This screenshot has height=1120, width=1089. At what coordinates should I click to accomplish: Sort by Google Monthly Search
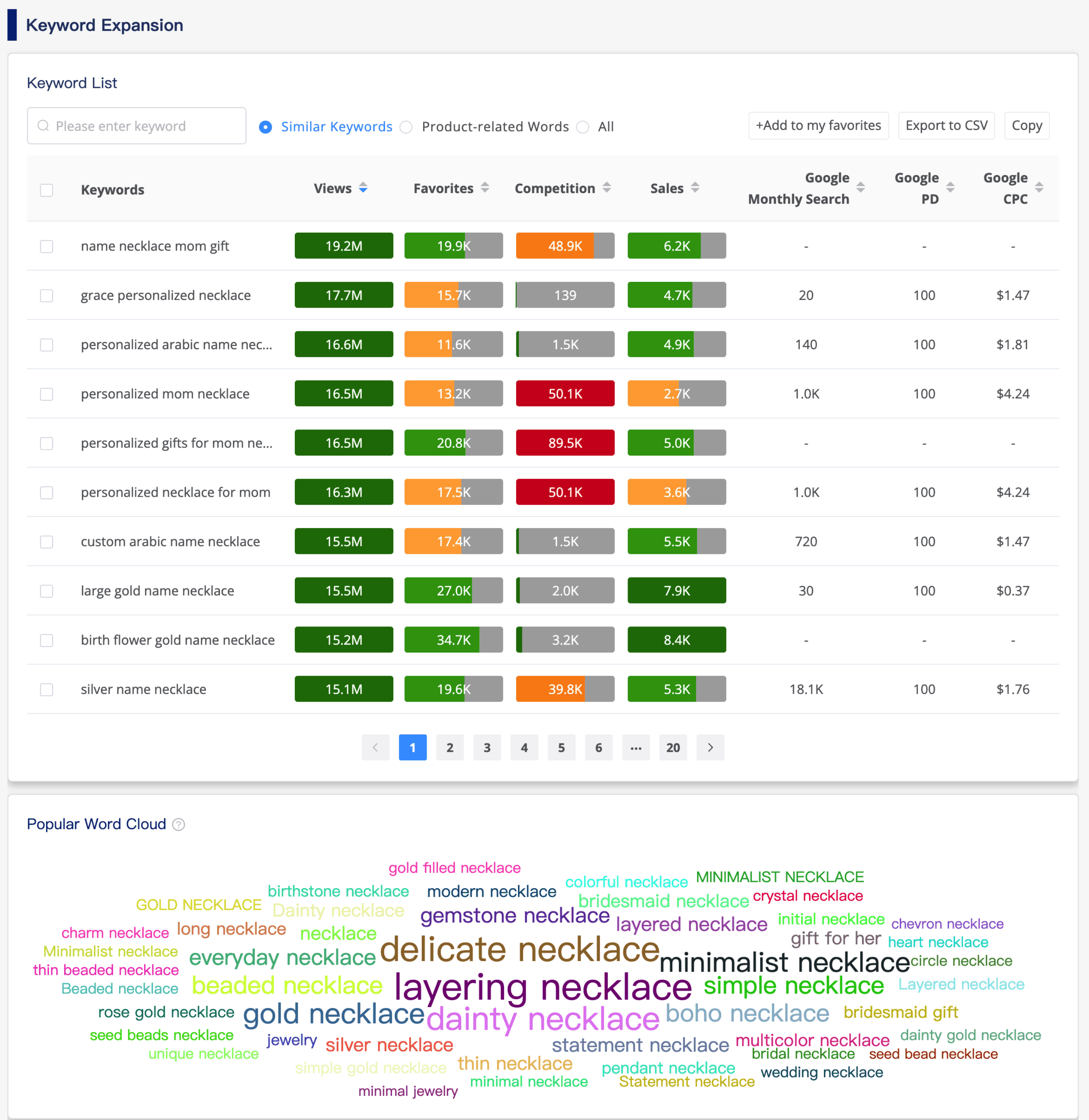pyautogui.click(x=862, y=187)
